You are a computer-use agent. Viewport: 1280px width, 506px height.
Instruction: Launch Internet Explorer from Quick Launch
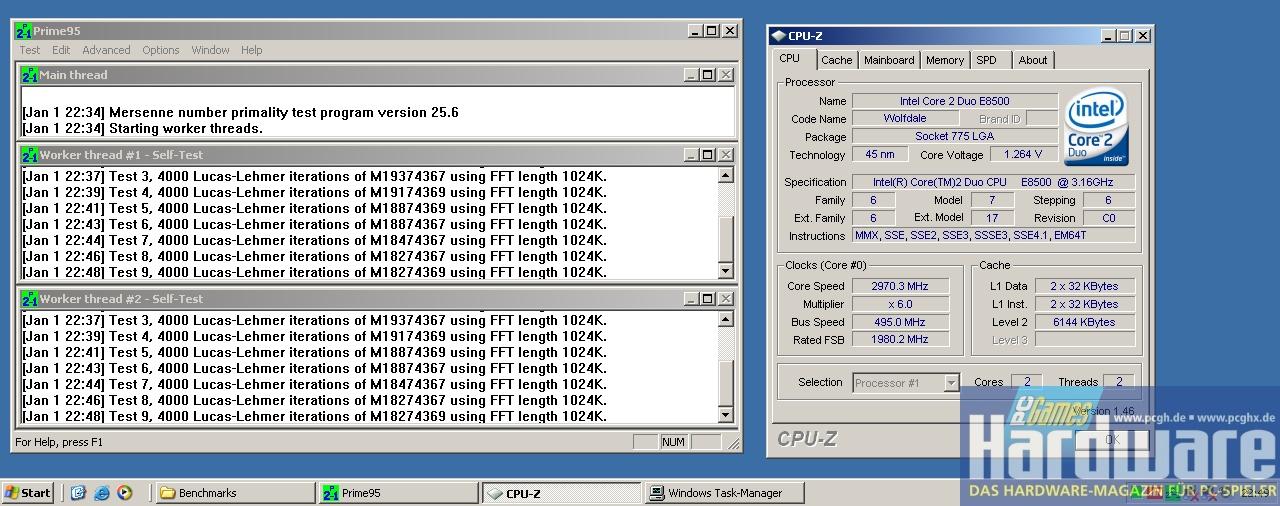(102, 492)
